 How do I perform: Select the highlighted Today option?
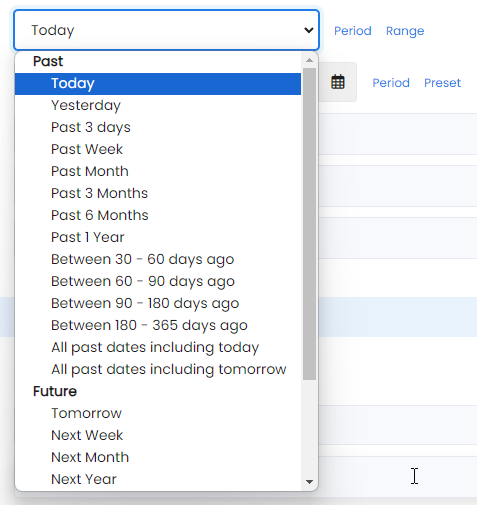(x=158, y=83)
